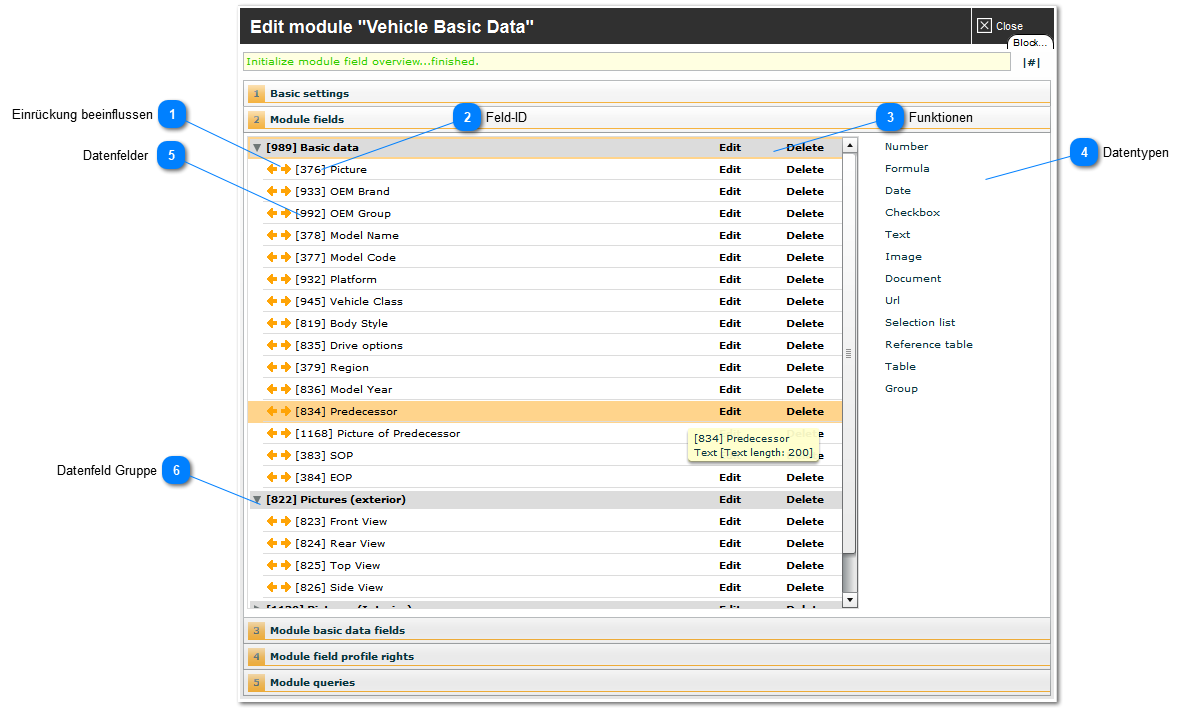Click left indent arrow for Model Code

coord(272,257)
